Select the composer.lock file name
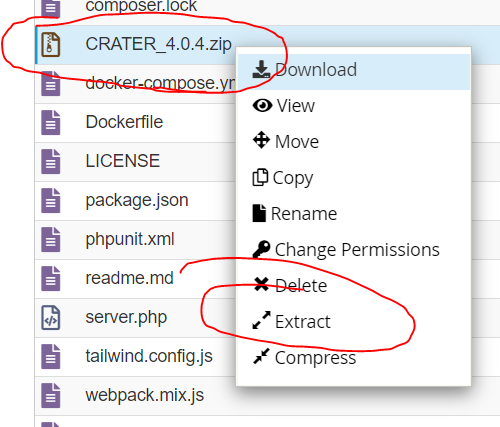The height and width of the screenshot is (427, 500). [x=141, y=6]
